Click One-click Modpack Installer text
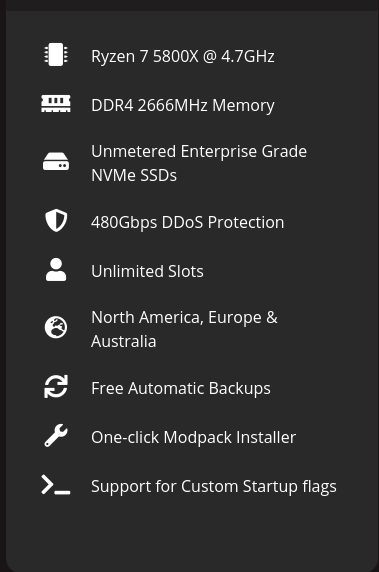 (193, 437)
